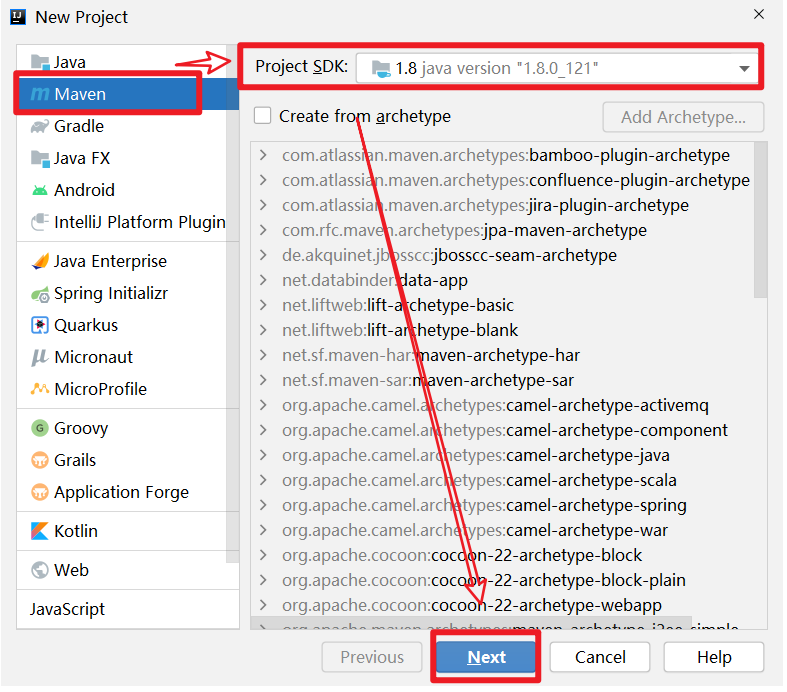Screen dimensions: 787x692
Task: Expand the bamboo-plugin-archetype tree node
Action: point(263,155)
